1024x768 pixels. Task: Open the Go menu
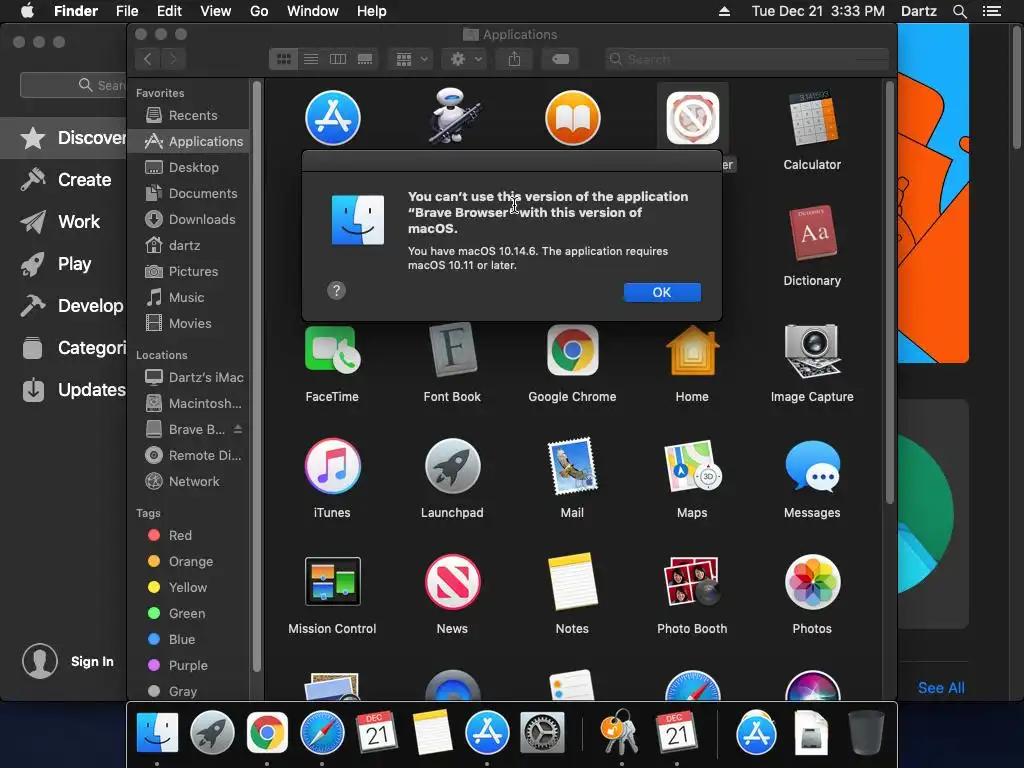[259, 11]
